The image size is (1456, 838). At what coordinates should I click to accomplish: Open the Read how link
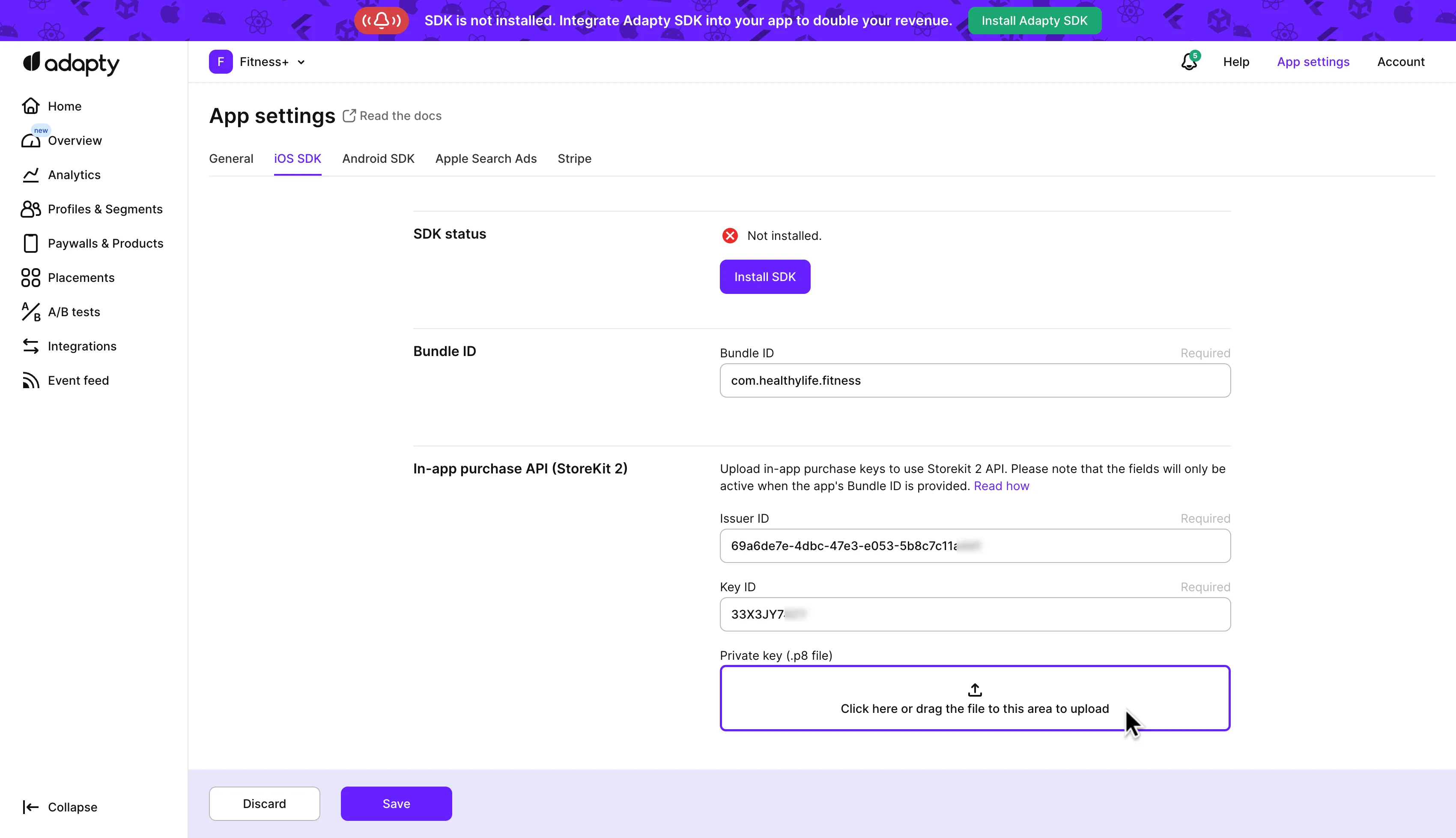tap(1001, 486)
